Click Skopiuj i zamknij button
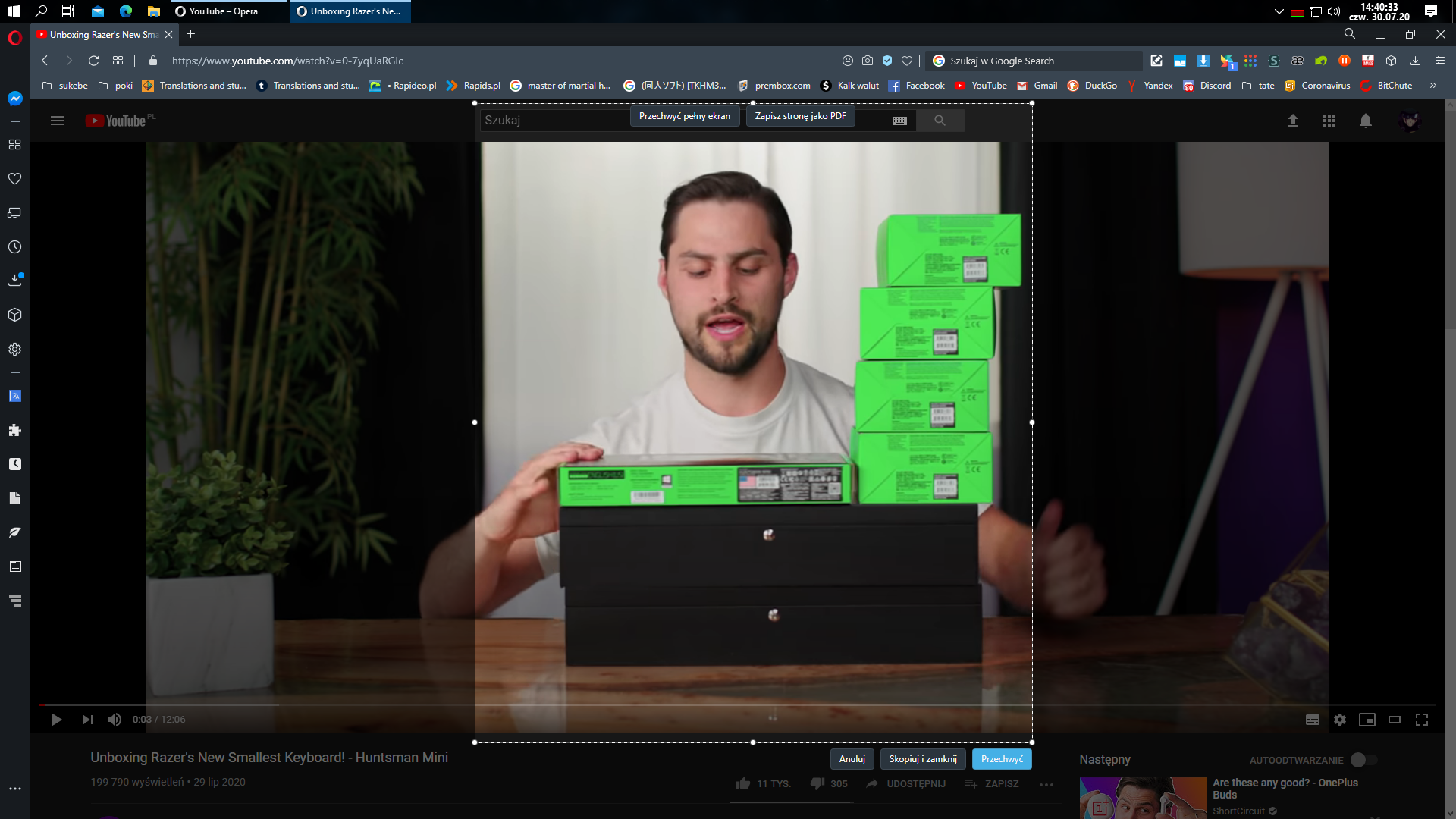The image size is (1456, 819). click(x=923, y=759)
